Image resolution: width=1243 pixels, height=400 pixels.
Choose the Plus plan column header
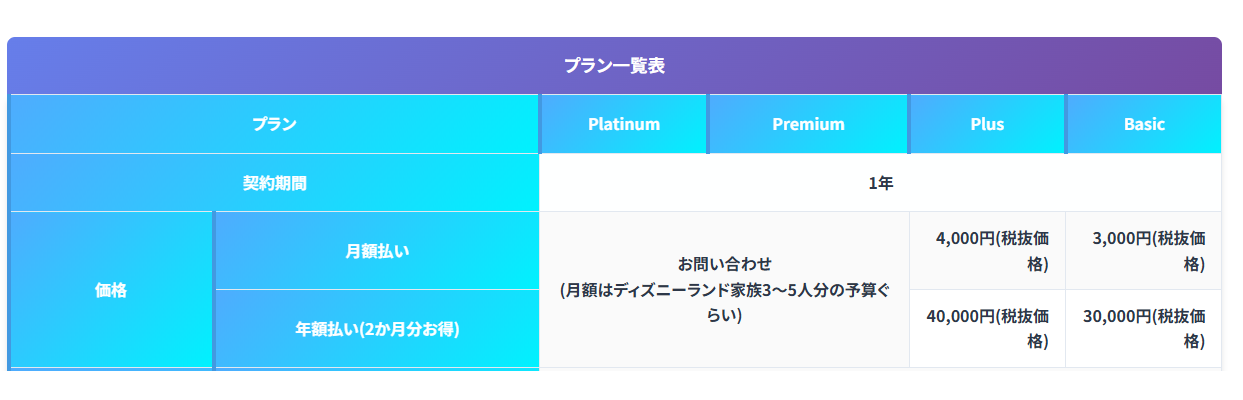pyautogui.click(x=987, y=124)
